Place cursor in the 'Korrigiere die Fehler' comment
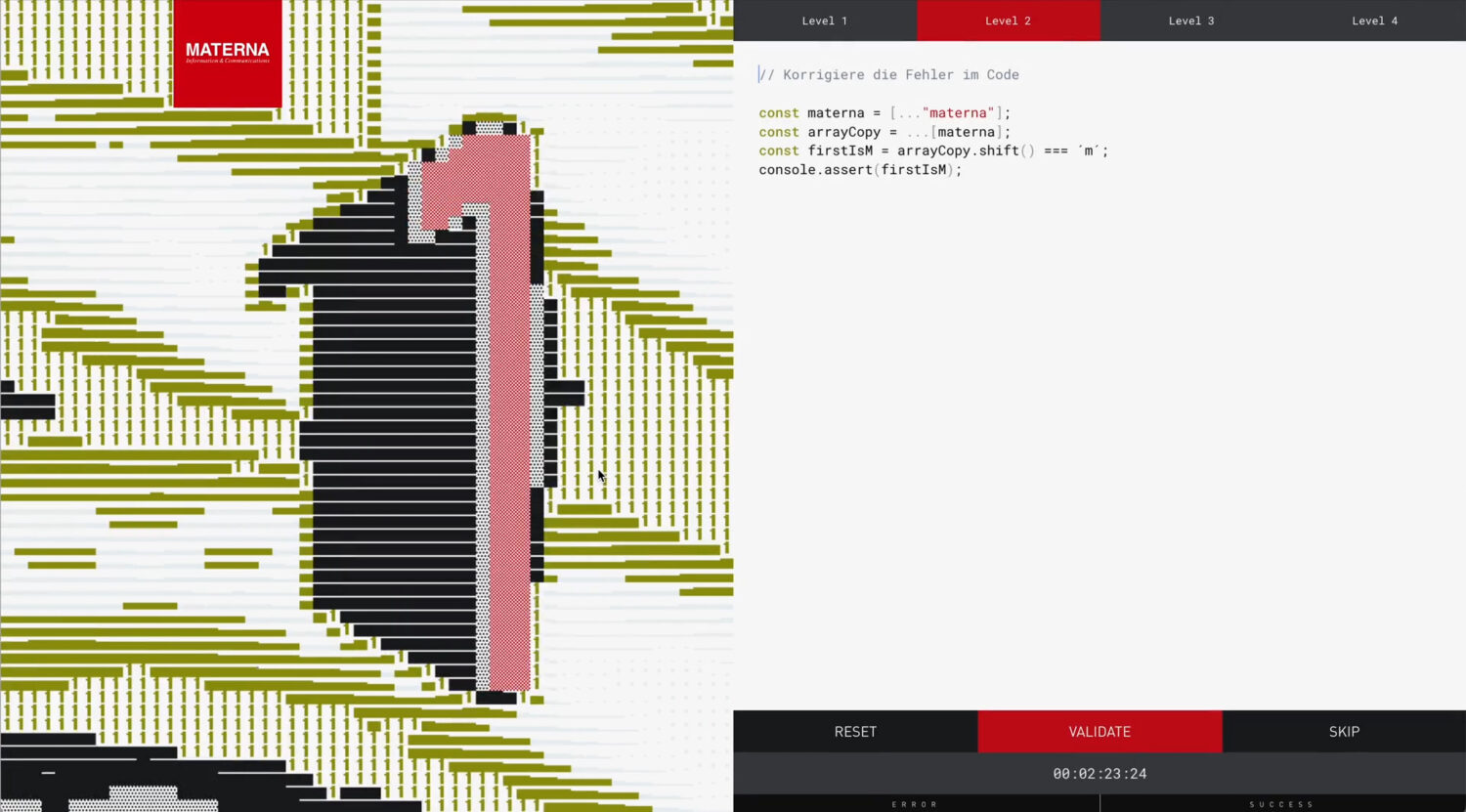 click(899, 75)
